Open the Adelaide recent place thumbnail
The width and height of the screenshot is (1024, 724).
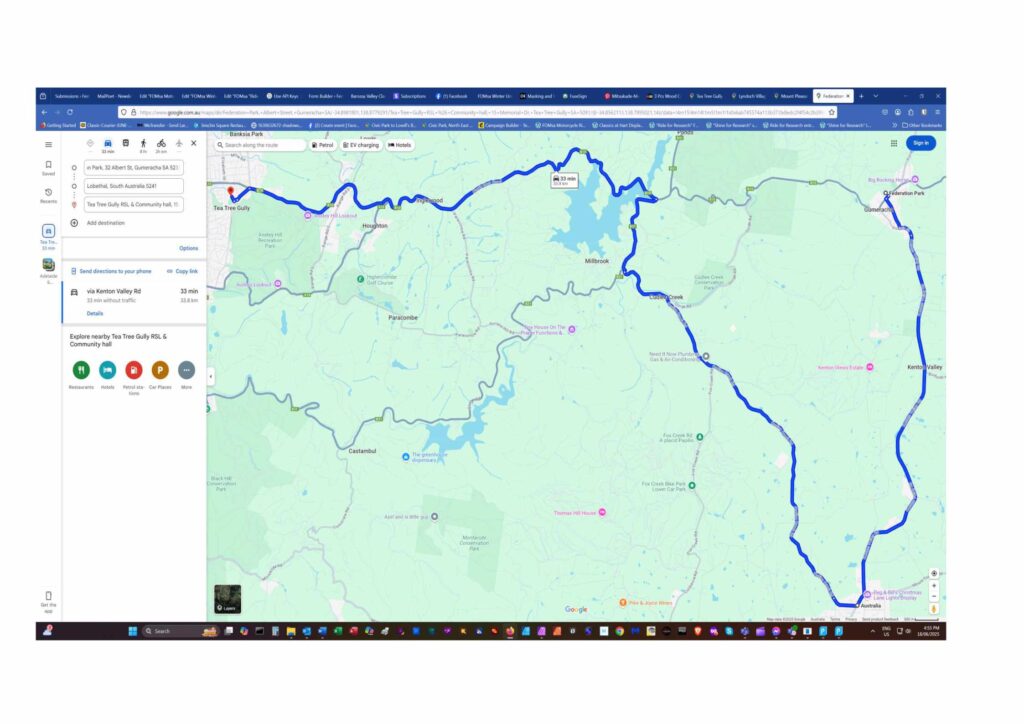click(x=48, y=270)
